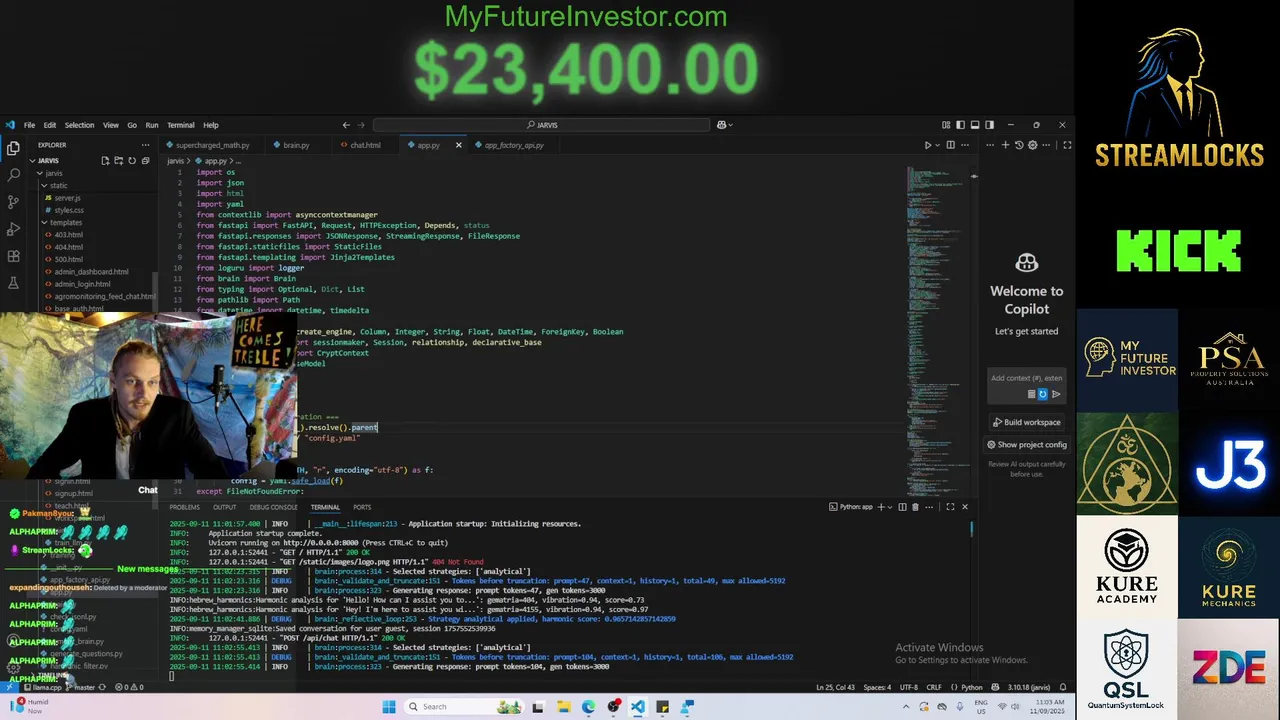1280x720 pixels.
Task: Click the Add context chat input field
Action: [x=1026, y=378]
